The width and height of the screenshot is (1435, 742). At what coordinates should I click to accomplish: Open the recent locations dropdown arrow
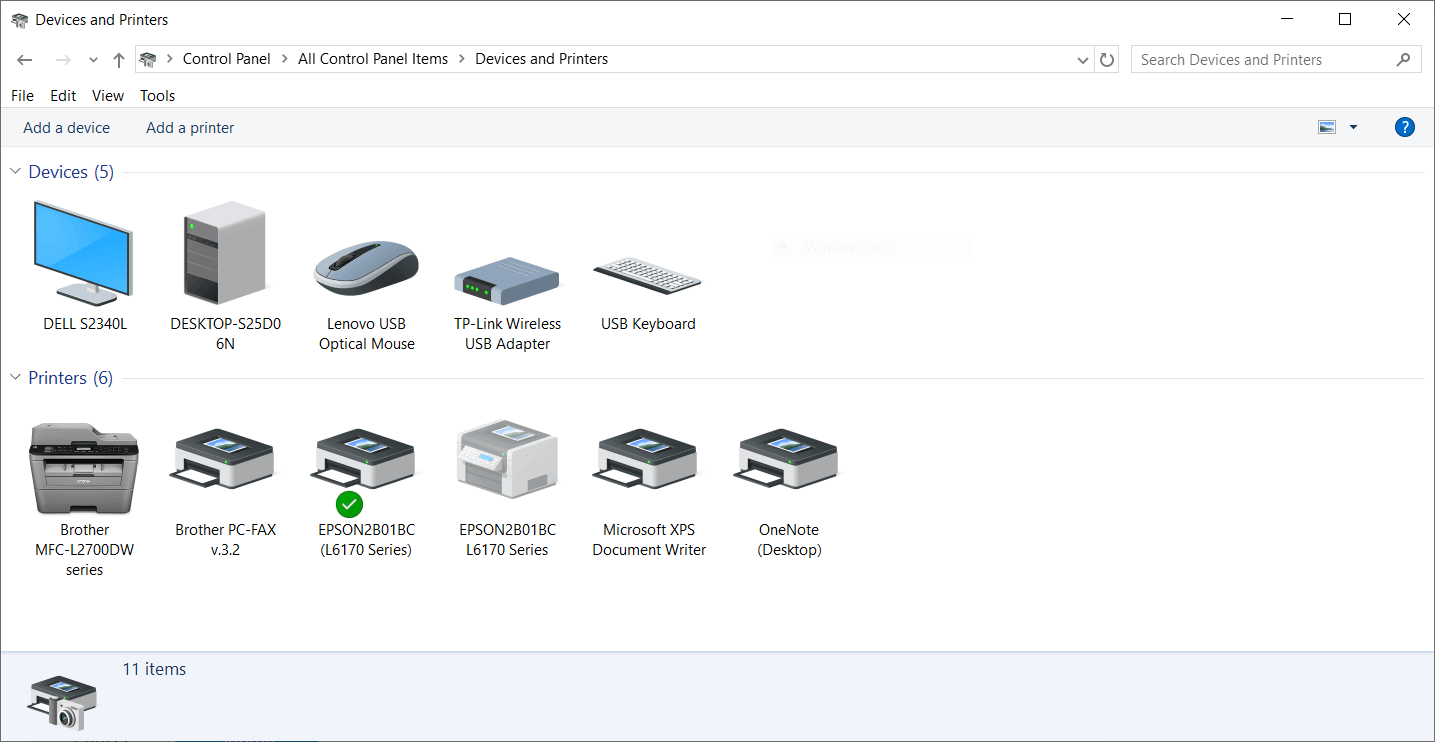(93, 60)
